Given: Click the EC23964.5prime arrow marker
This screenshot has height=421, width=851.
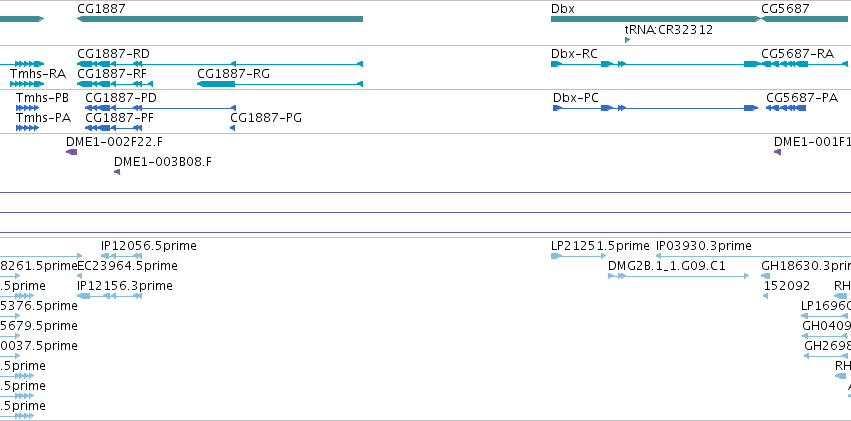Looking at the screenshot, I should point(80,276).
